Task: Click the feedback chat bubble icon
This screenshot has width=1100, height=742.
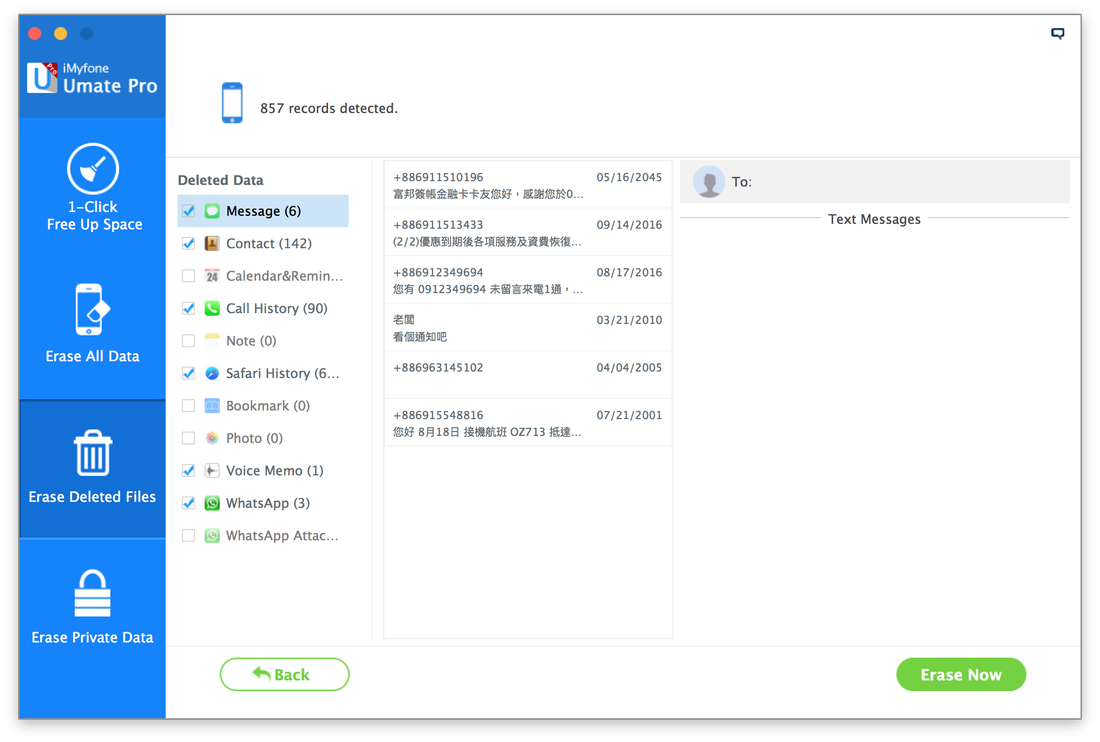Action: point(1057,33)
